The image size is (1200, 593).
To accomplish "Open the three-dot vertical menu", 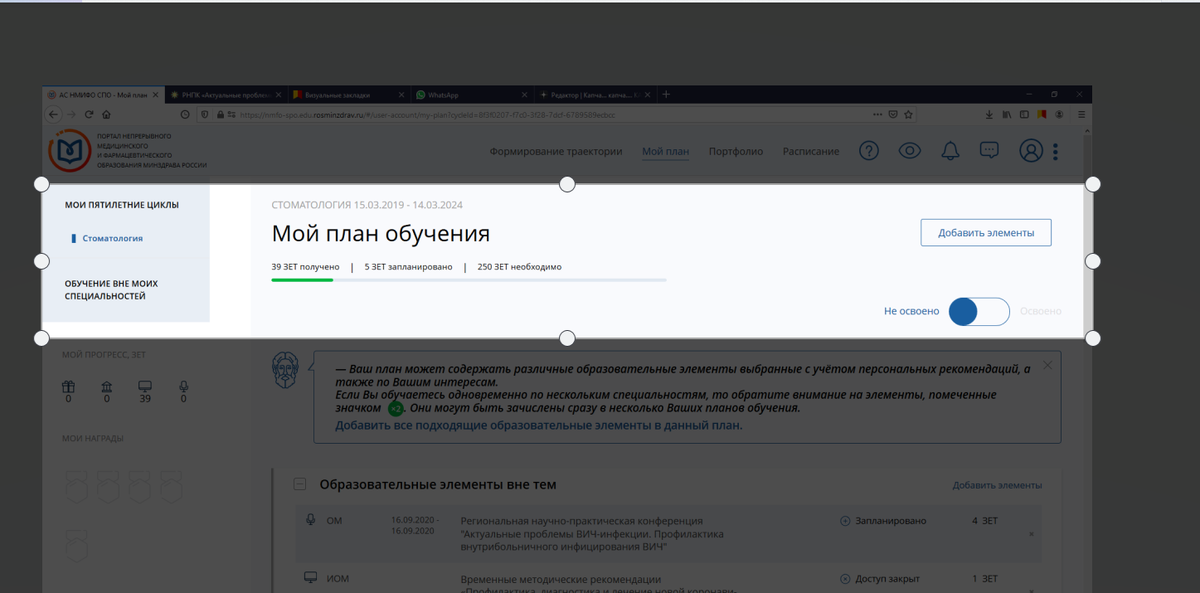I will [x=1055, y=152].
